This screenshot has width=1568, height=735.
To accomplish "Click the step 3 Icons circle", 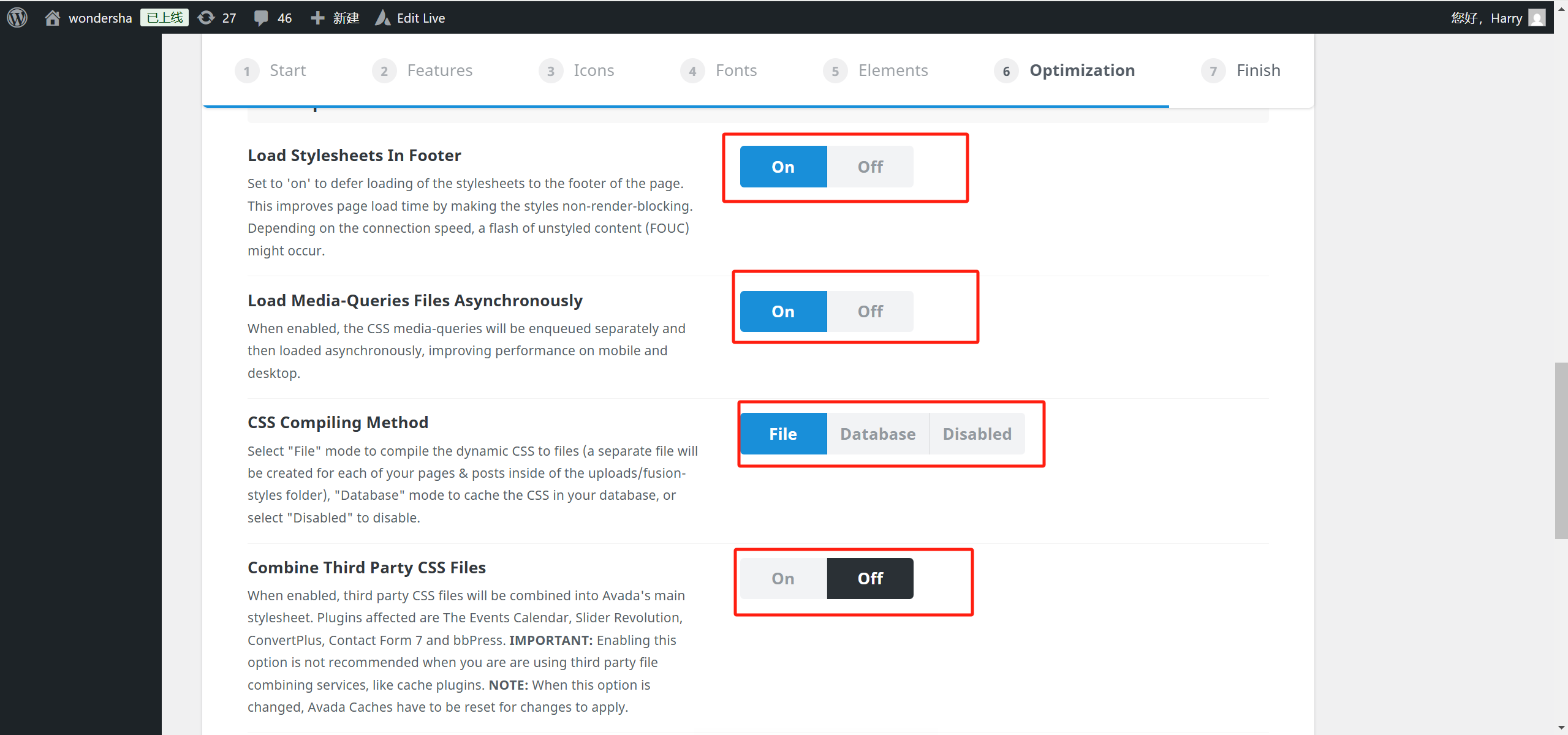I will pos(550,70).
